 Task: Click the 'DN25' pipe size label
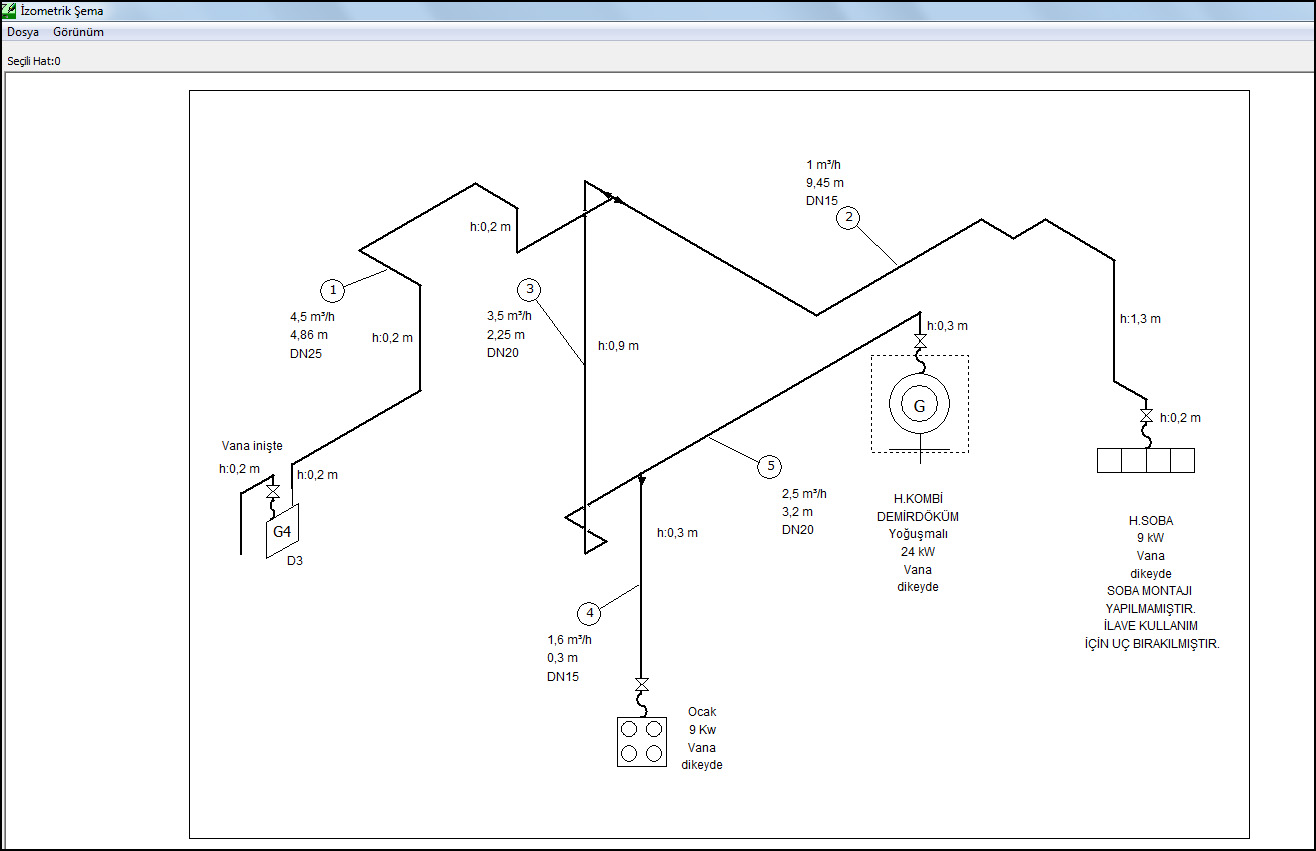pos(306,353)
